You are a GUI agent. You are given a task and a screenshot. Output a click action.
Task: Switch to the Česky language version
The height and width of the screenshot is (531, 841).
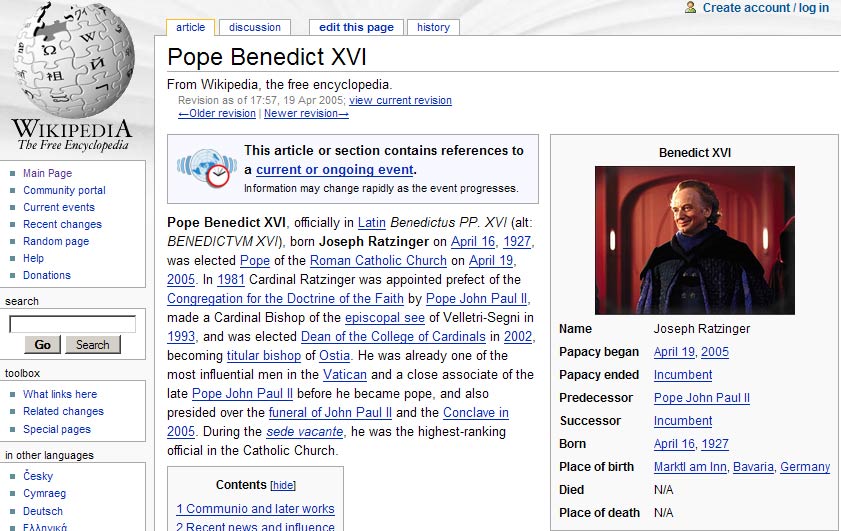coord(38,476)
